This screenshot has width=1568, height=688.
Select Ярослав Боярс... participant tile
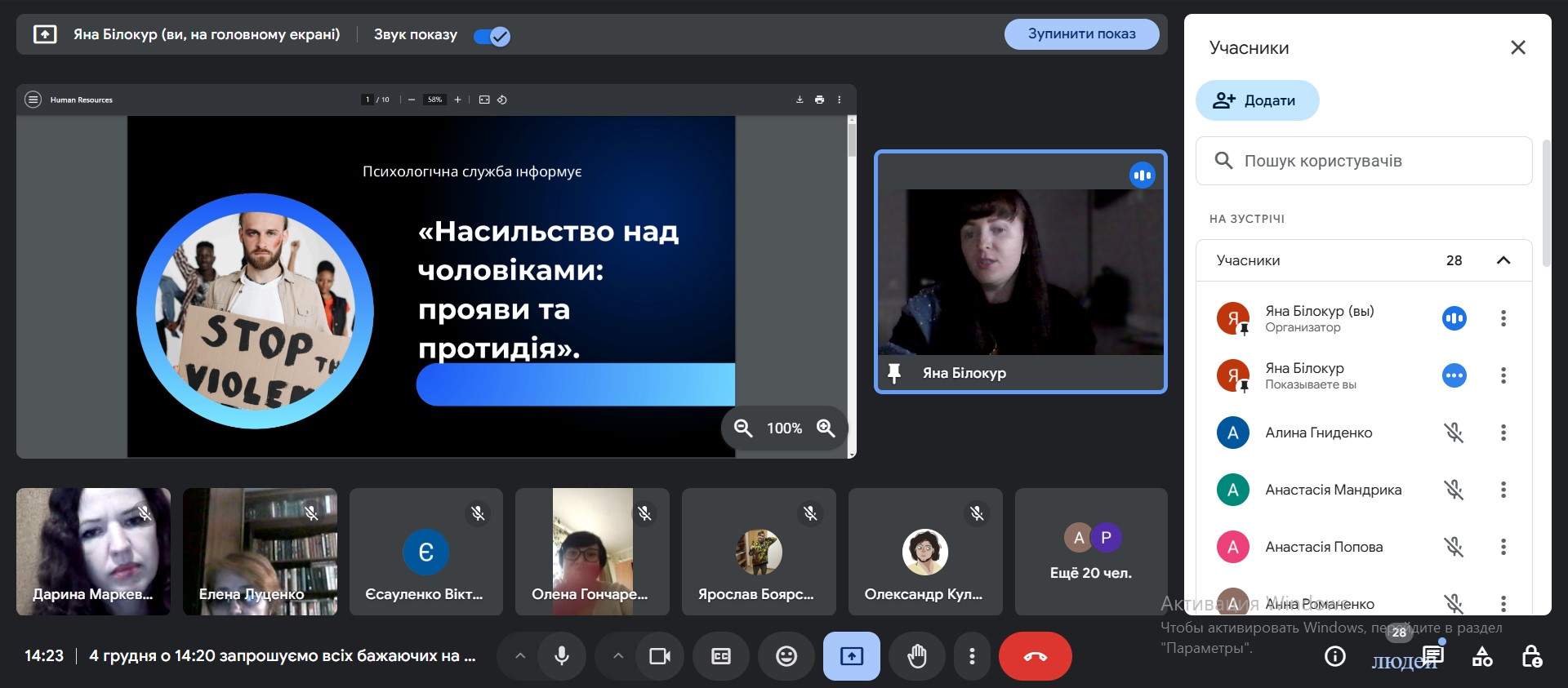[759, 552]
